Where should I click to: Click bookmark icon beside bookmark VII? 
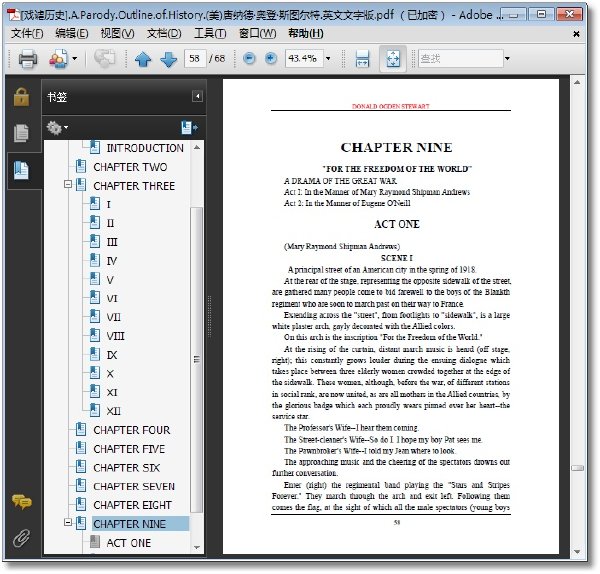(95, 316)
